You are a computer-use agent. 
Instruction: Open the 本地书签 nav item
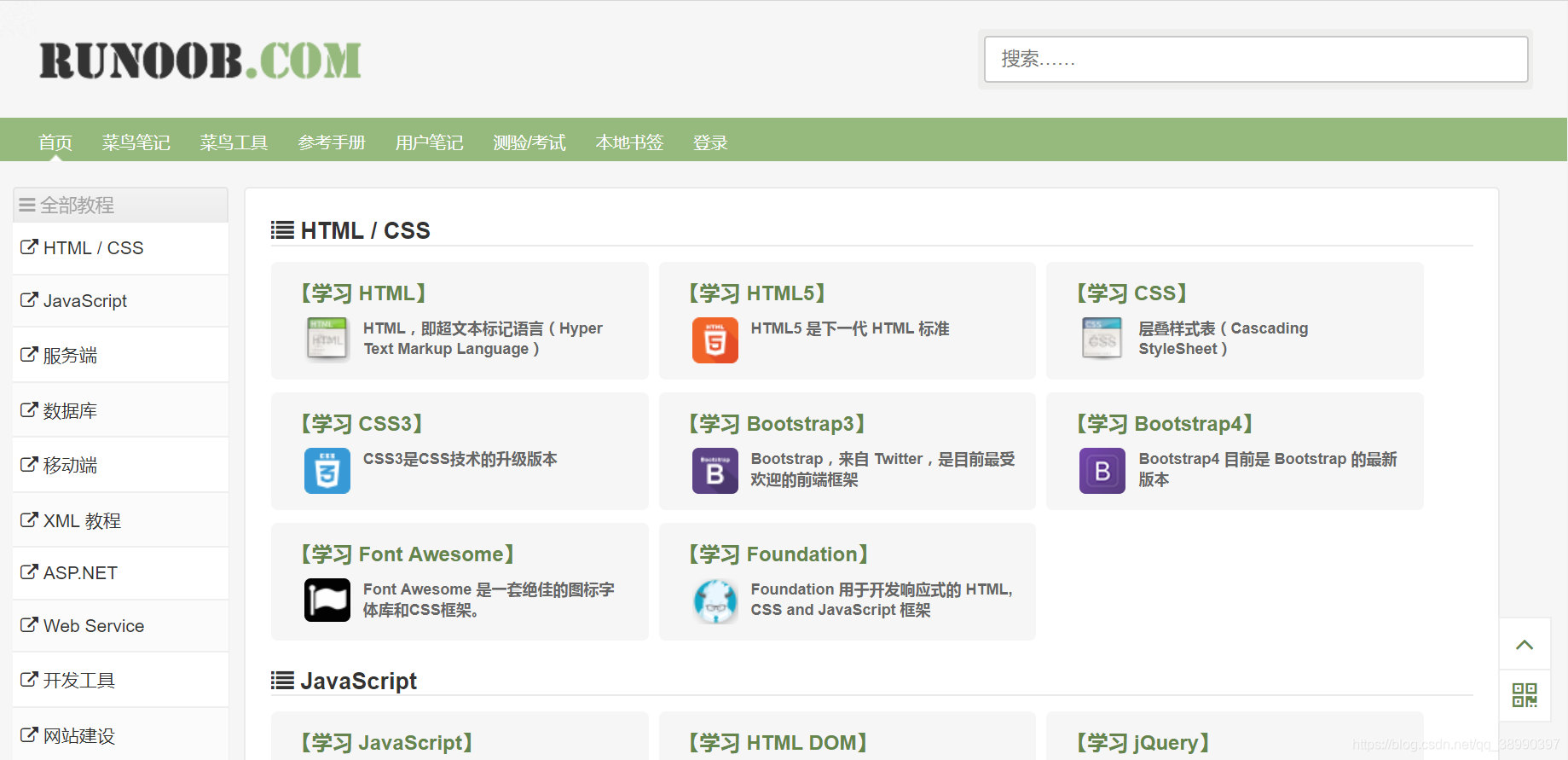(x=629, y=142)
